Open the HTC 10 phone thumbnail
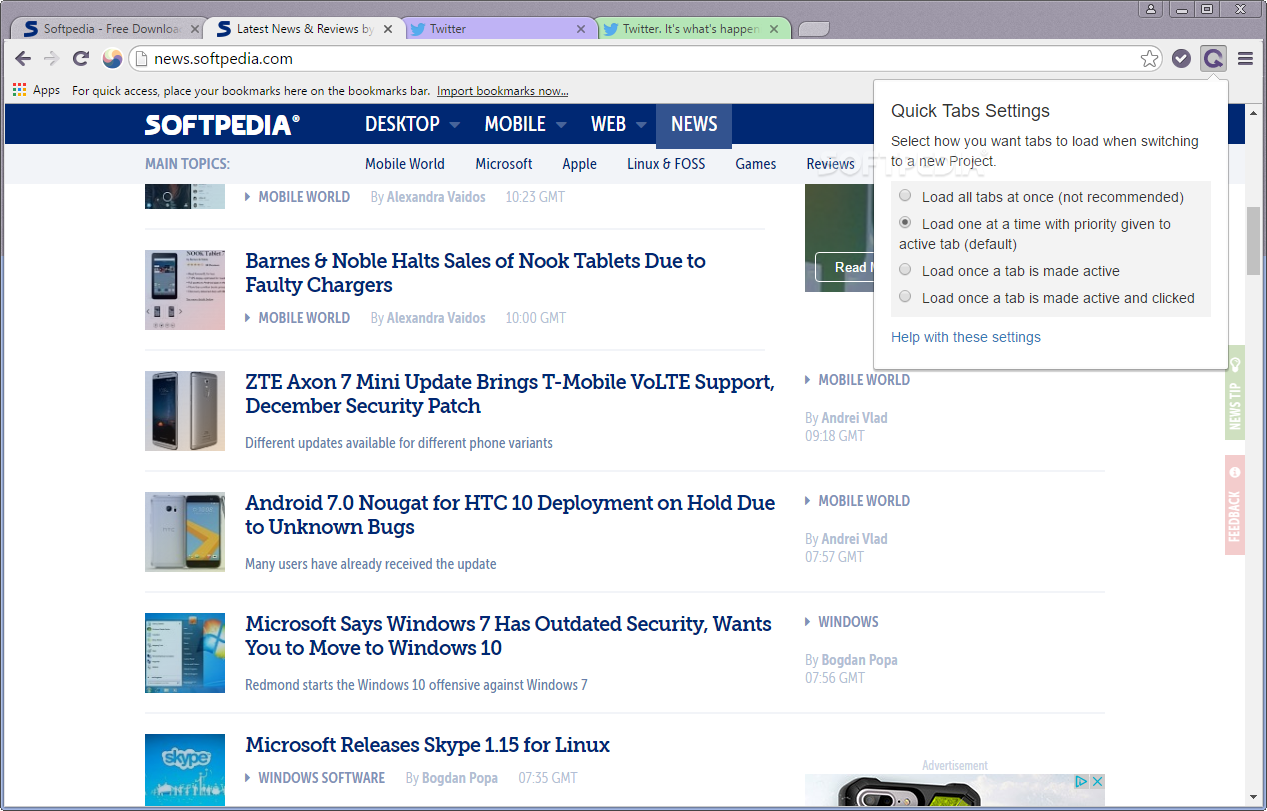Image resolution: width=1267 pixels, height=811 pixels. [x=185, y=532]
